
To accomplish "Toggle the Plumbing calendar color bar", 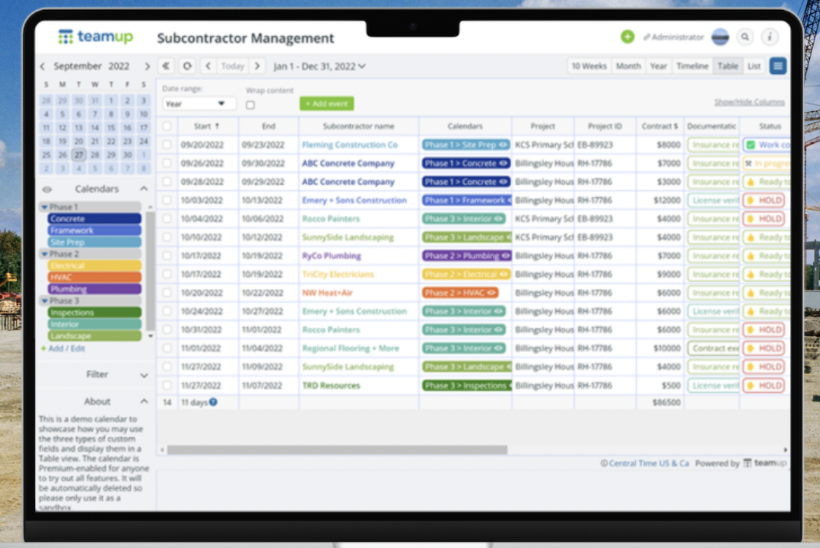I will pos(94,289).
